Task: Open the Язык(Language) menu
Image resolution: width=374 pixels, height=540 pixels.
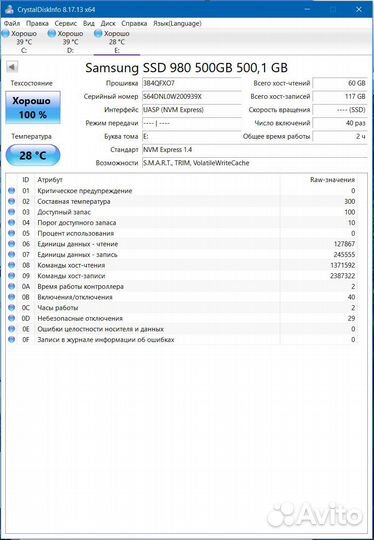Action: (x=177, y=23)
